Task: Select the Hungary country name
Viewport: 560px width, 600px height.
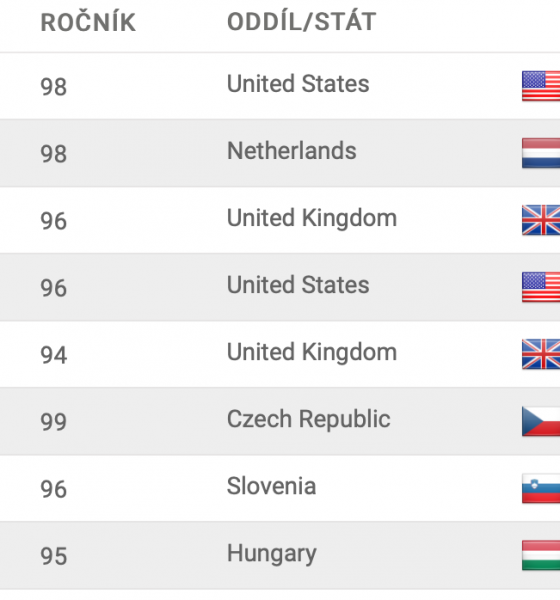Action: pos(272,554)
